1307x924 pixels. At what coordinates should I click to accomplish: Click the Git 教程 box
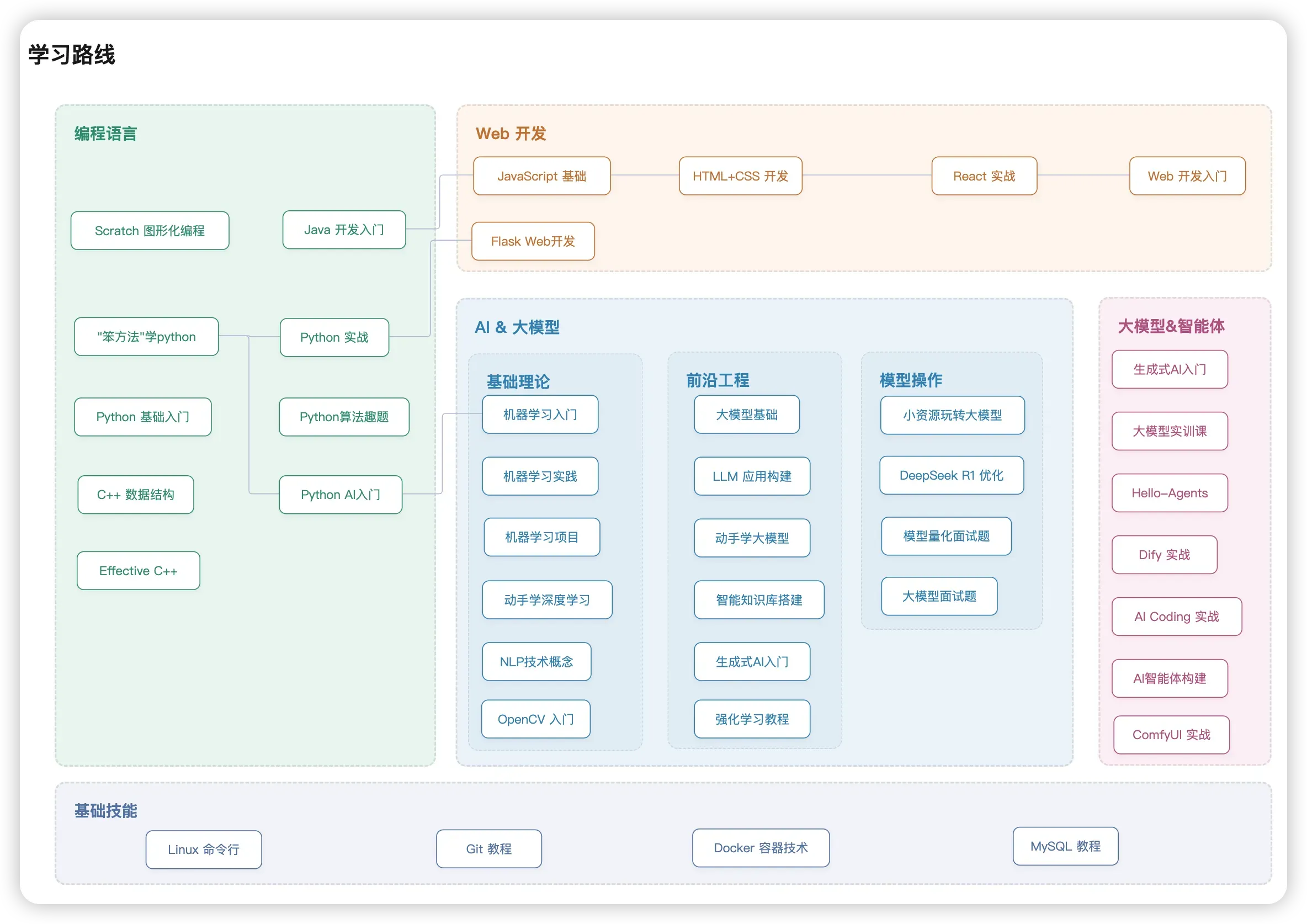(488, 849)
